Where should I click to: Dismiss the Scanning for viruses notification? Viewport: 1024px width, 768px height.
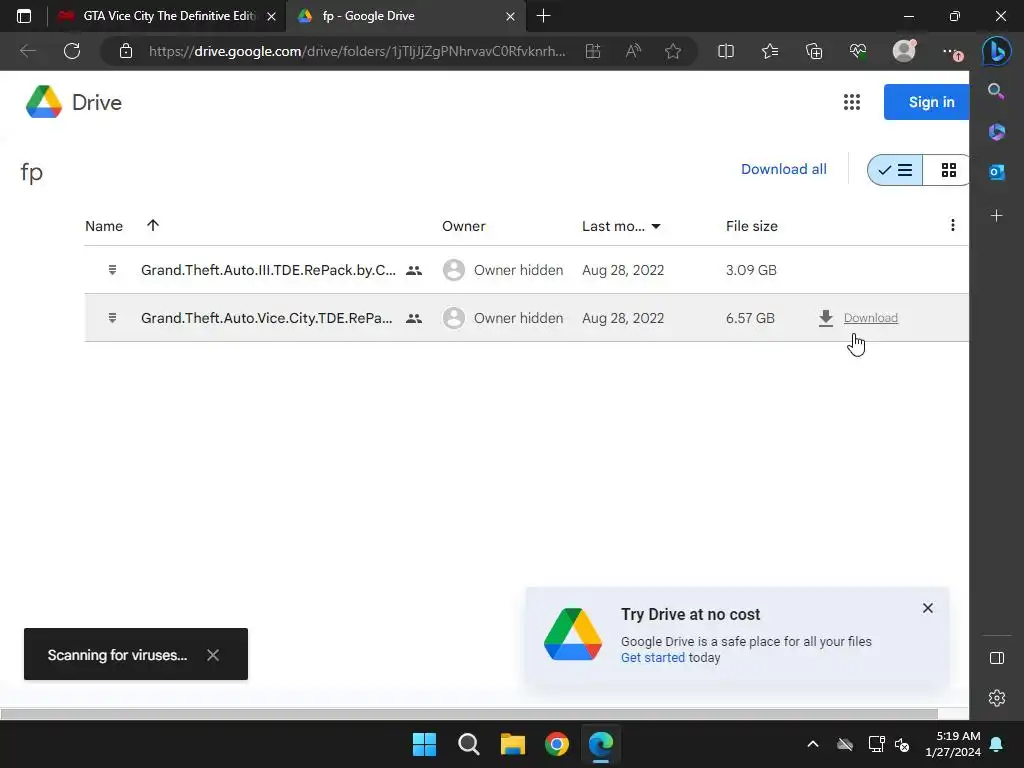pyautogui.click(x=213, y=654)
